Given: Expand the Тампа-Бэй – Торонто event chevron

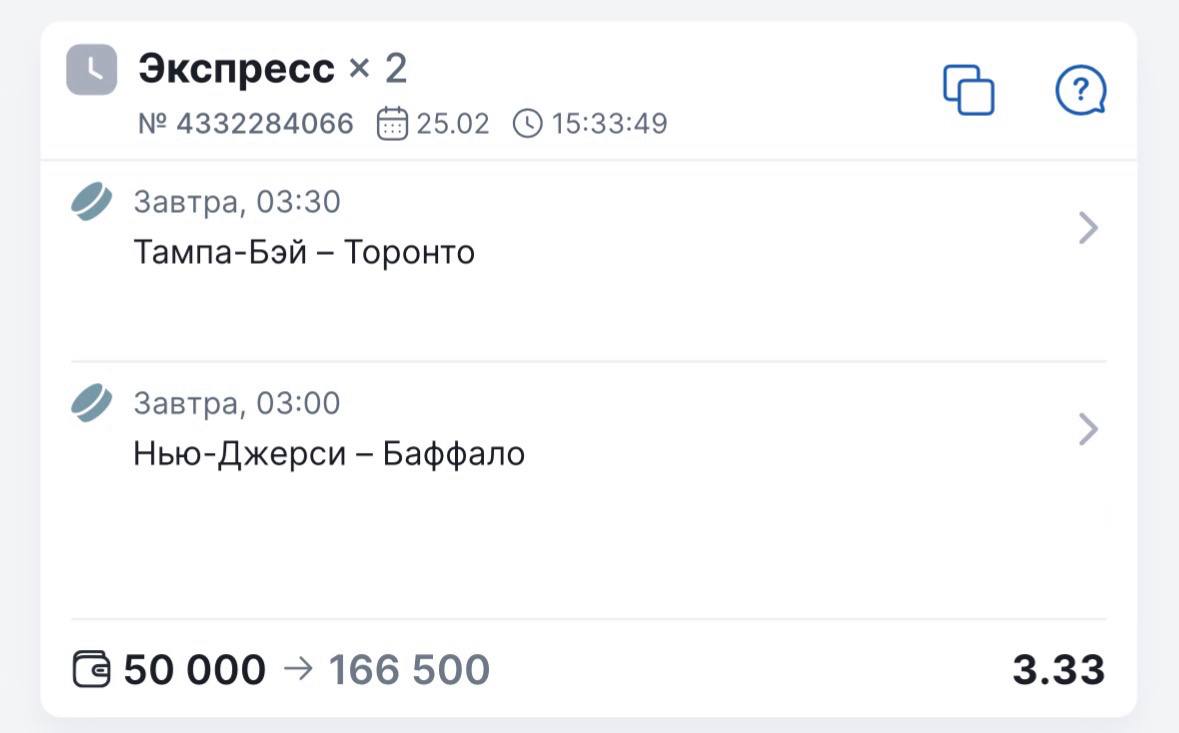Looking at the screenshot, I should click(1089, 229).
